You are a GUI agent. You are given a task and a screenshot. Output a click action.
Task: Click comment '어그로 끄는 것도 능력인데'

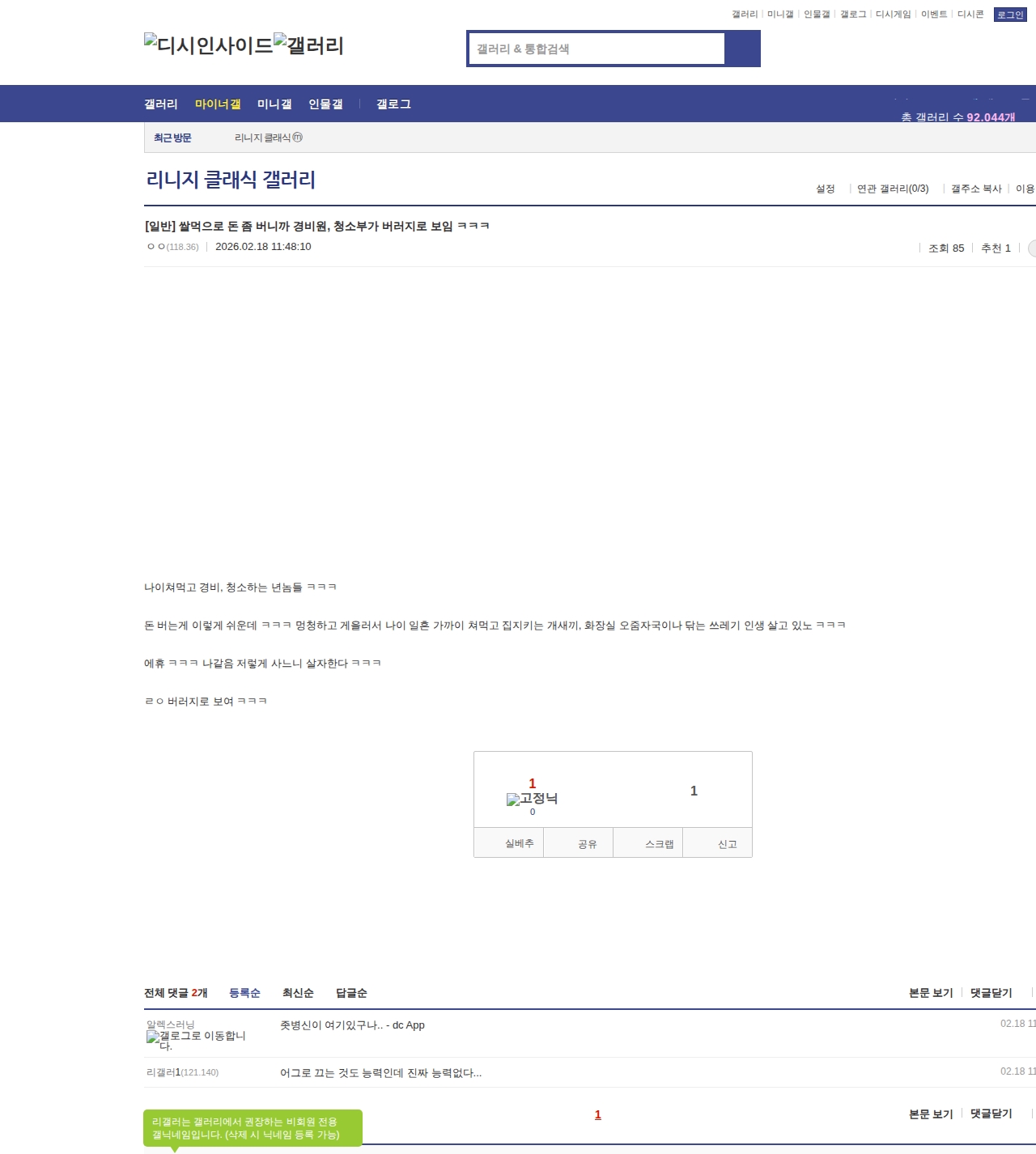coord(380,1073)
